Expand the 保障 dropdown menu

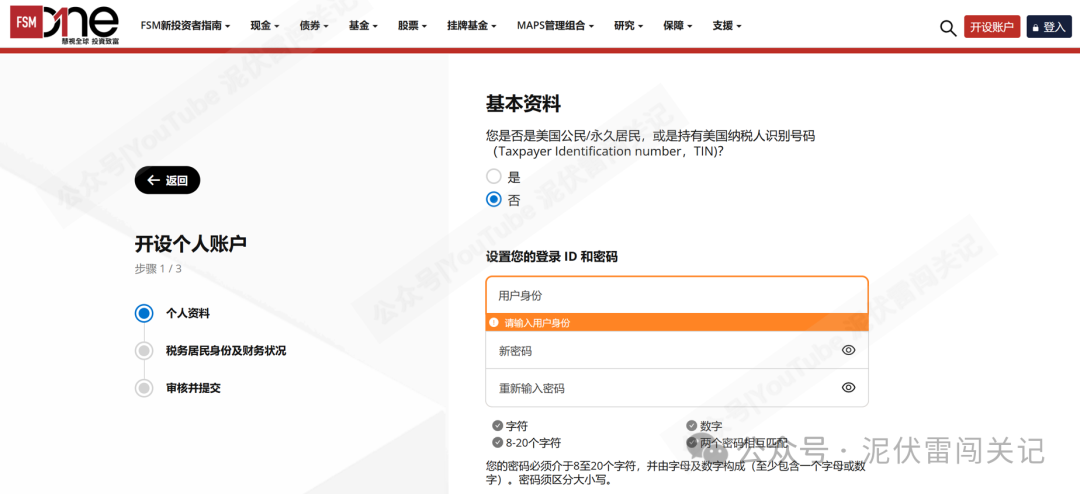click(678, 26)
